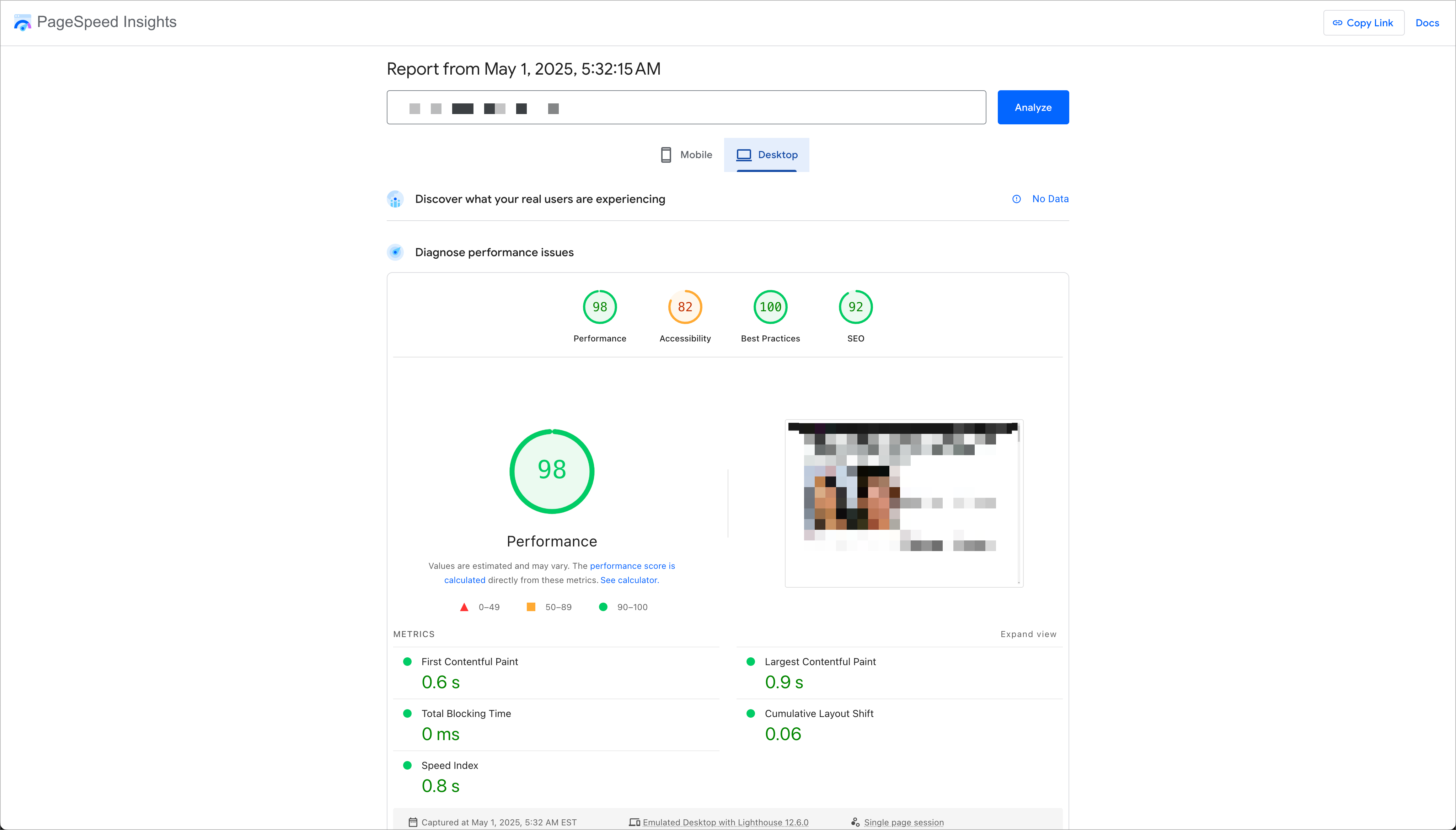Click the No Data info icon
This screenshot has width=1456, height=830.
click(1016, 199)
